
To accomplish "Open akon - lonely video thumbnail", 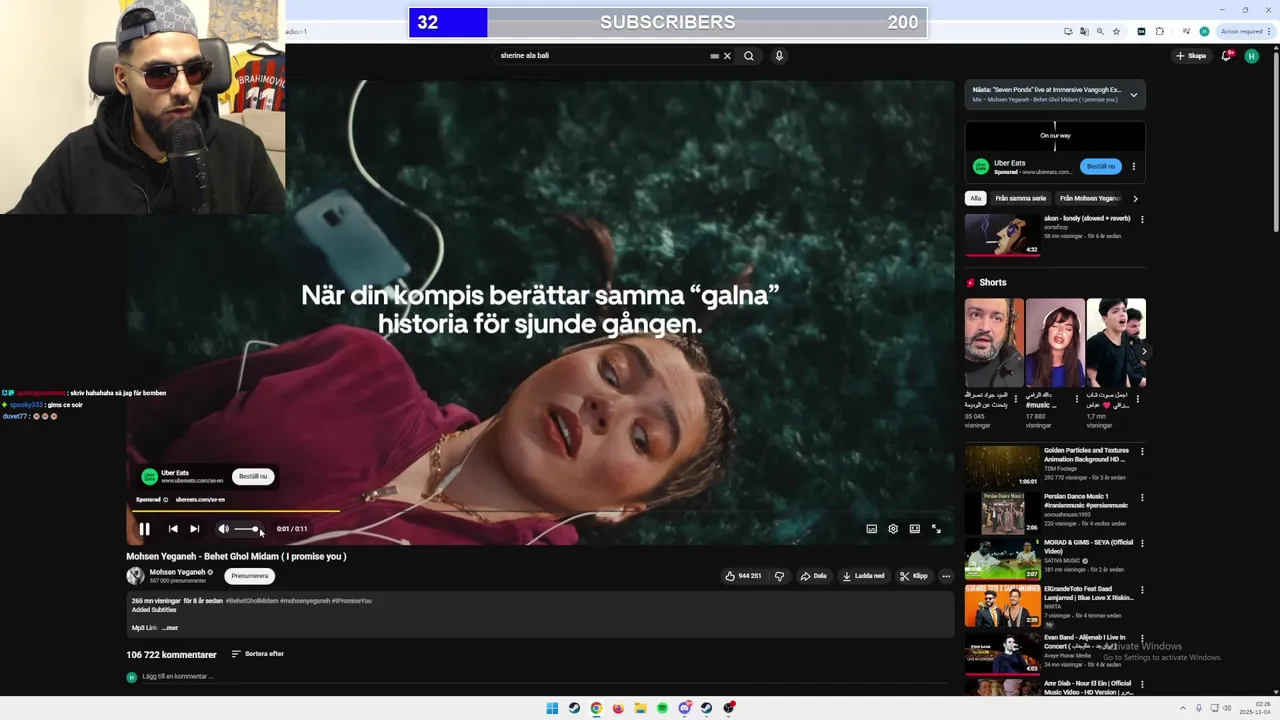I will click(1002, 235).
